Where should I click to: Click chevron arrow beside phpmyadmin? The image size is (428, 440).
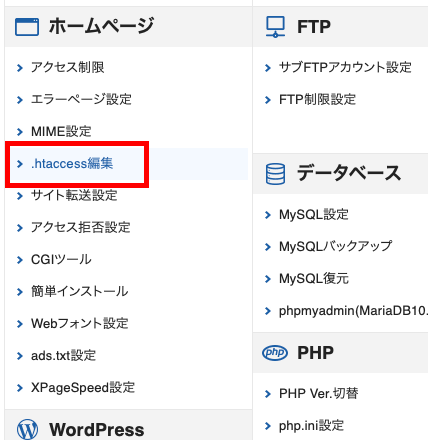(268, 311)
